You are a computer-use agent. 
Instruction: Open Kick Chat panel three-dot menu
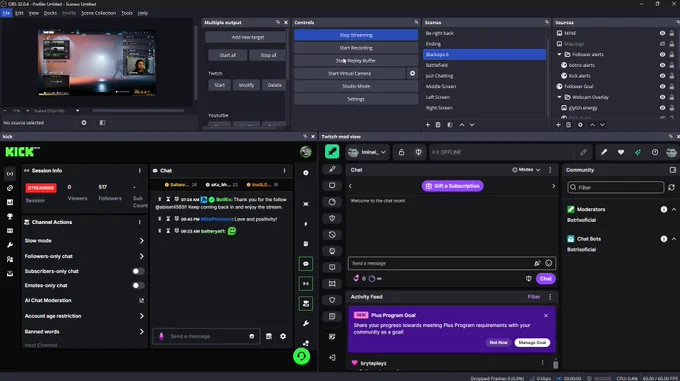click(x=284, y=171)
